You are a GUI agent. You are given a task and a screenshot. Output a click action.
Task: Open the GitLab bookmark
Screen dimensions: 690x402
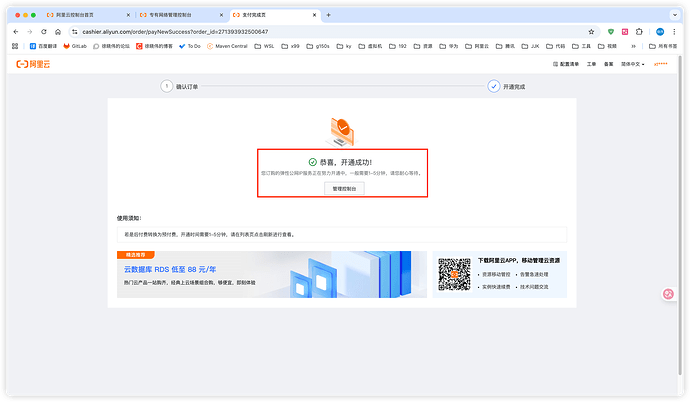click(75, 46)
